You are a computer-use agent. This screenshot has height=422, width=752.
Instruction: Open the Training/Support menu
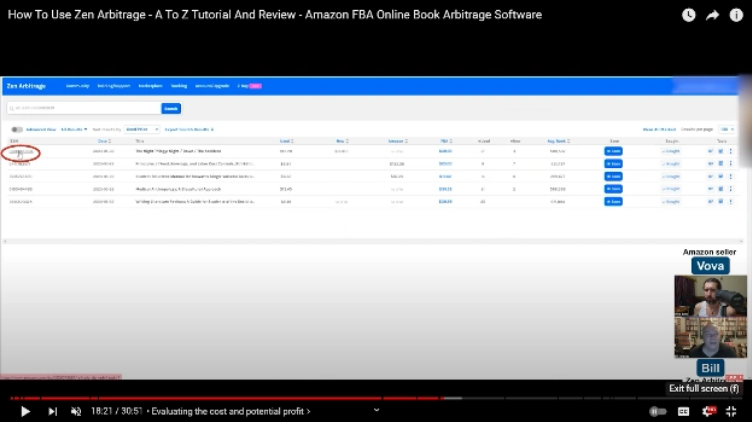[x=114, y=86]
